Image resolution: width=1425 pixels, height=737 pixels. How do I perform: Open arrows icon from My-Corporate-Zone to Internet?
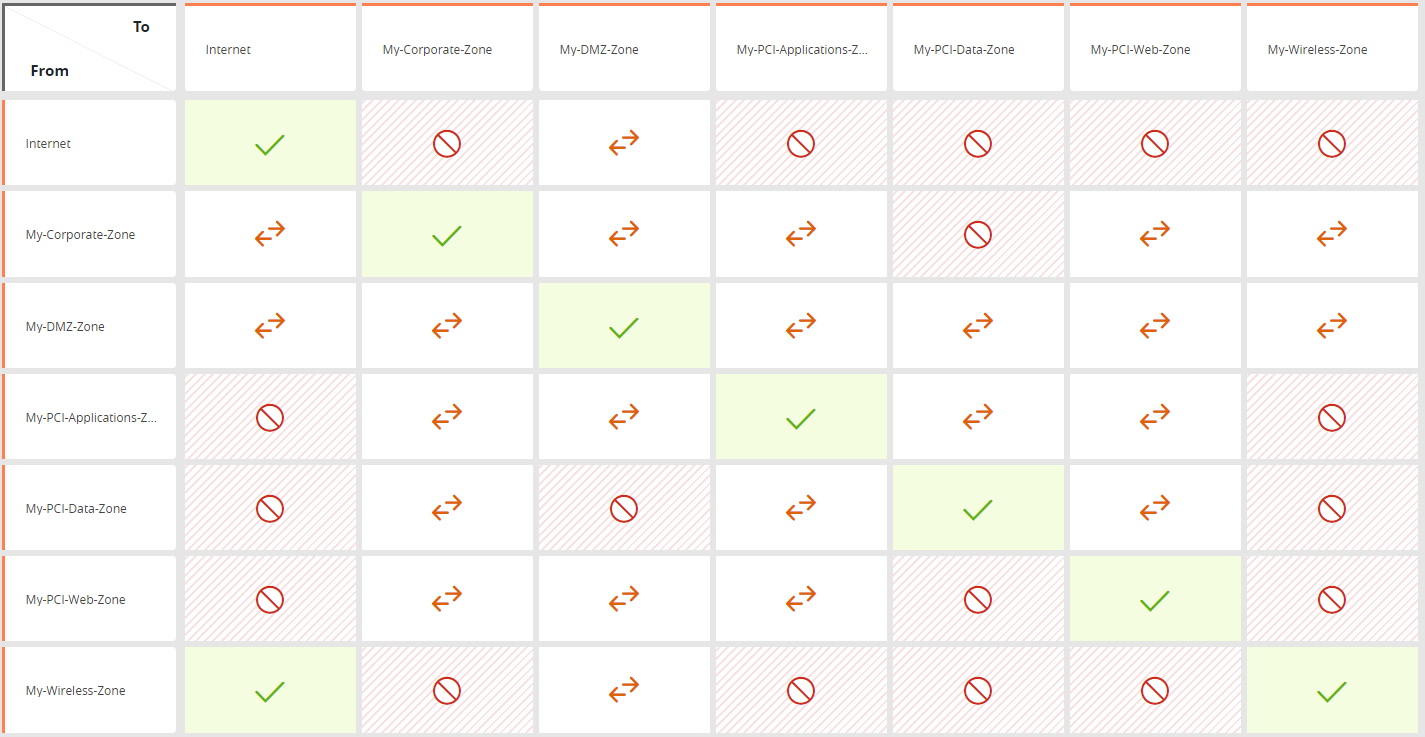coord(270,235)
